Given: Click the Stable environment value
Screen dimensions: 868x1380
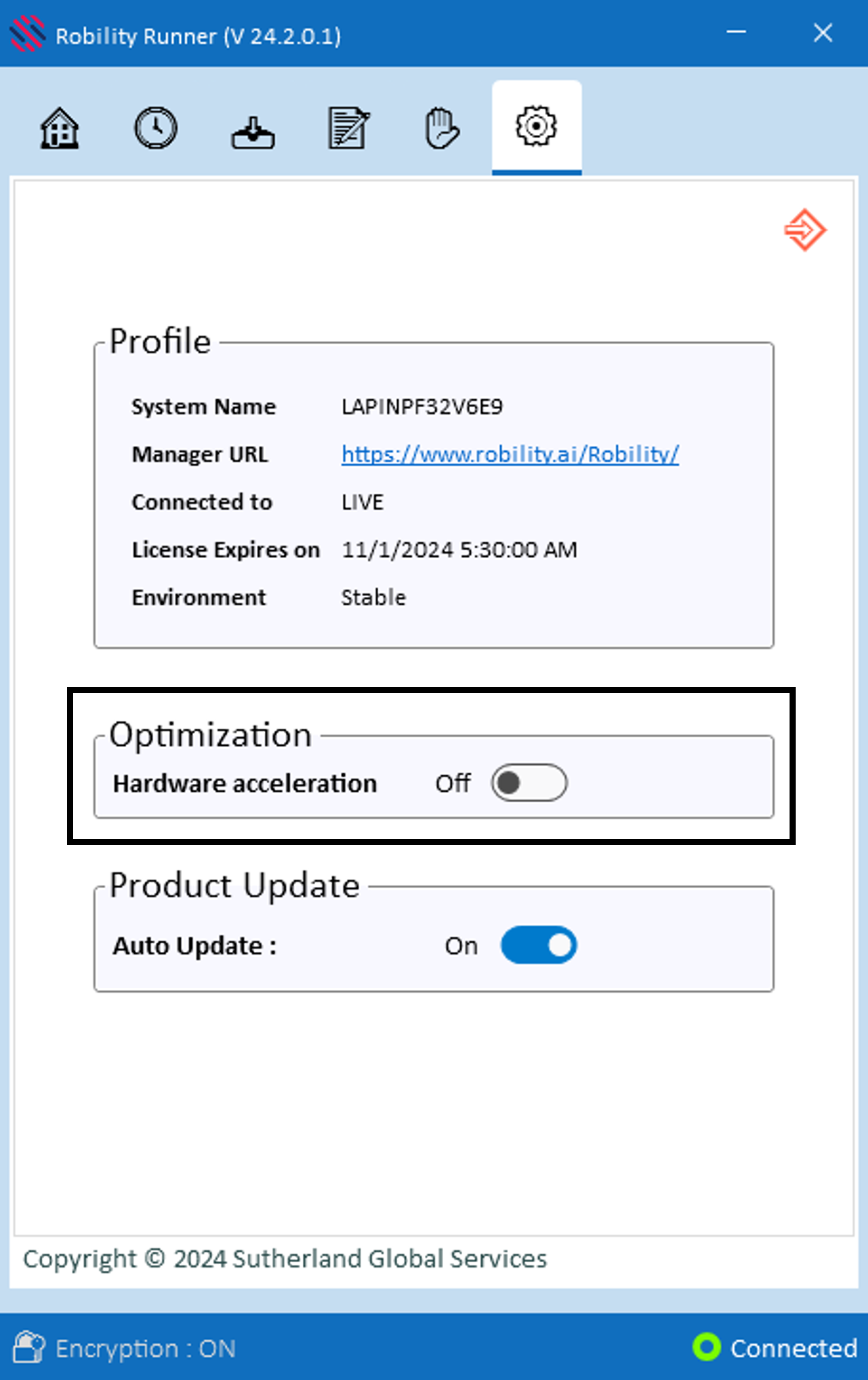Looking at the screenshot, I should click(373, 597).
